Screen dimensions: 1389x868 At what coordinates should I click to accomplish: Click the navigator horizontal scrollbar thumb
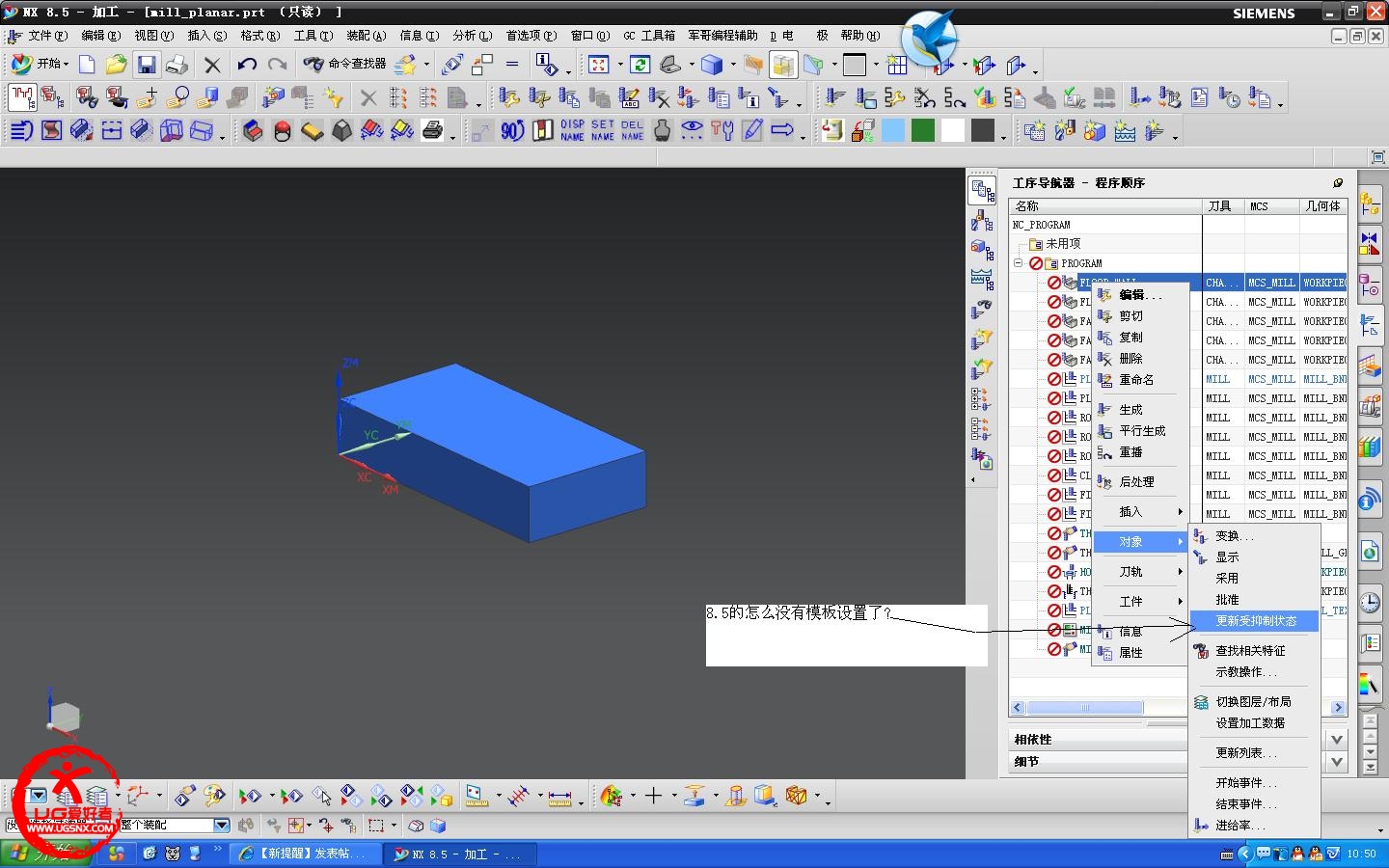tap(1085, 708)
